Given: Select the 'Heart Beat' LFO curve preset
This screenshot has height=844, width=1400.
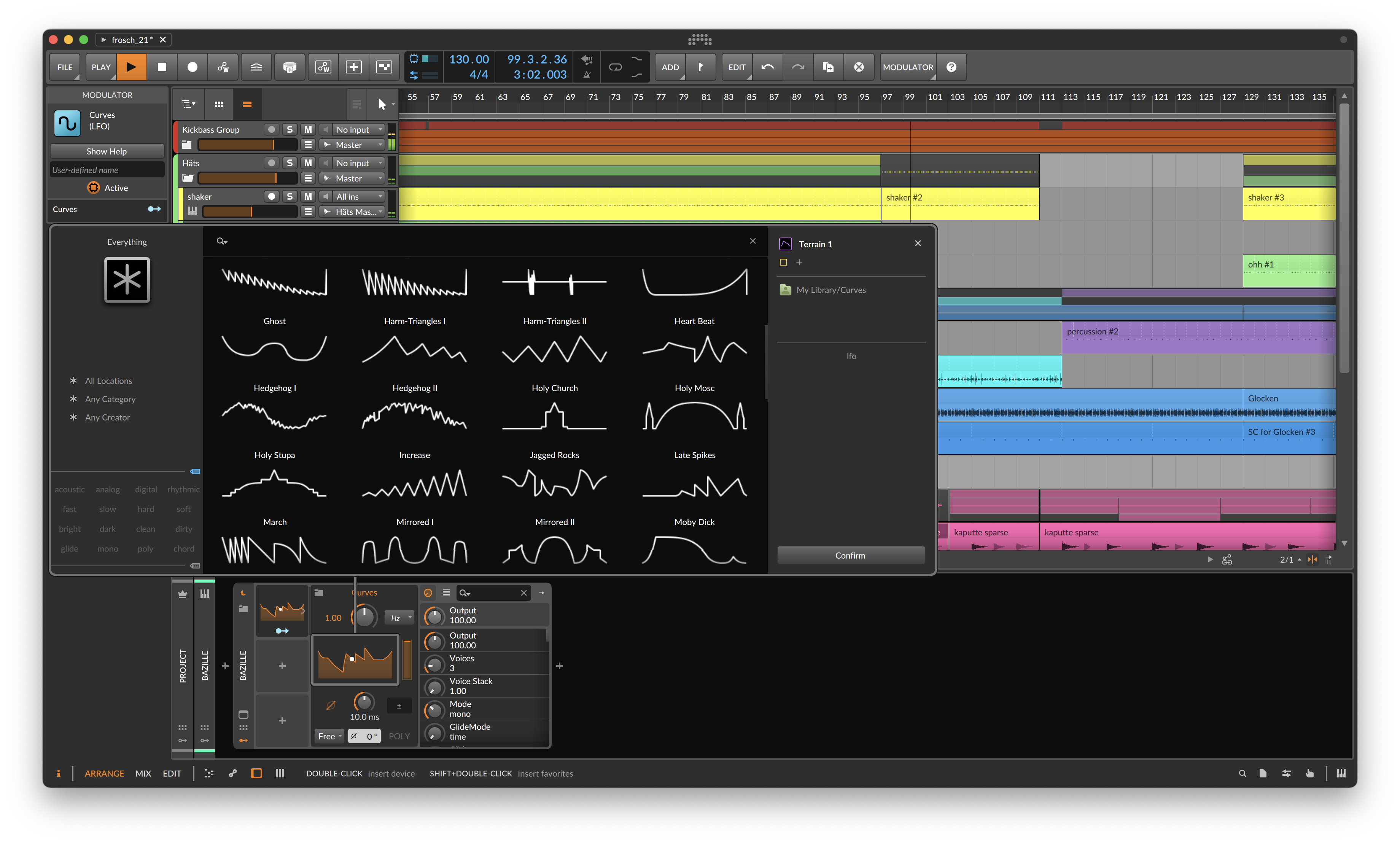Looking at the screenshot, I should [693, 290].
